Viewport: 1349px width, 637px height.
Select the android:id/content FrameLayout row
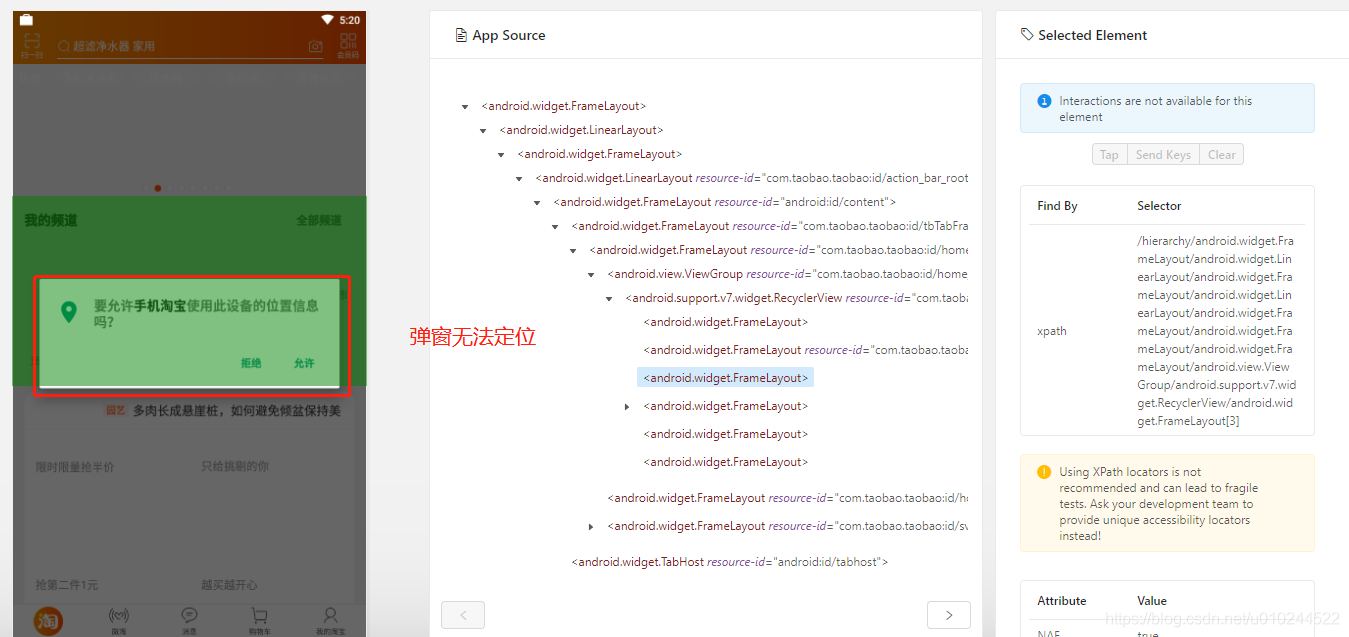coord(724,202)
